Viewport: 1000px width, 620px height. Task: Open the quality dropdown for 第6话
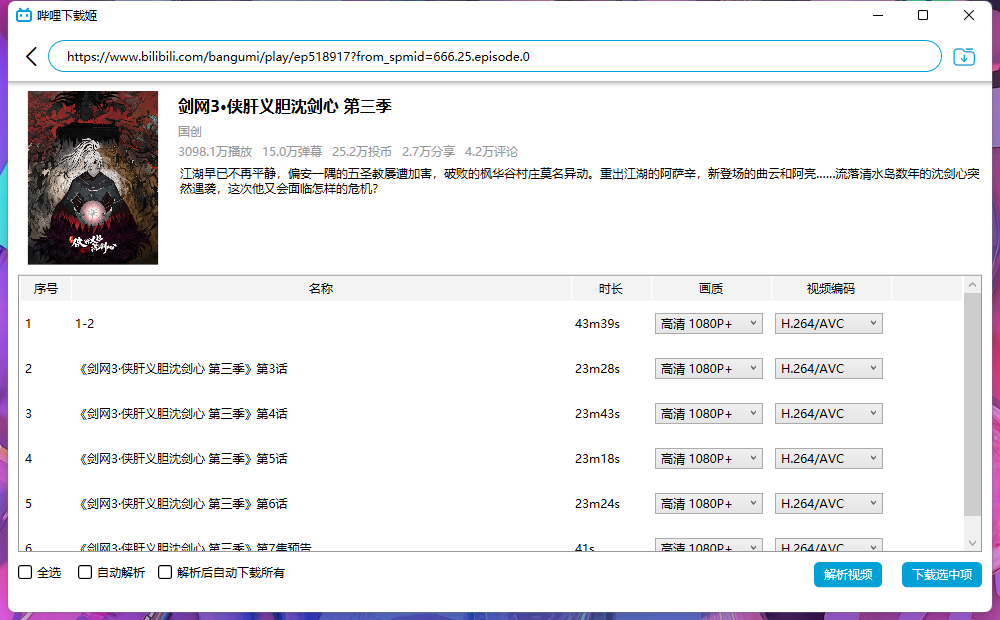tap(709, 503)
